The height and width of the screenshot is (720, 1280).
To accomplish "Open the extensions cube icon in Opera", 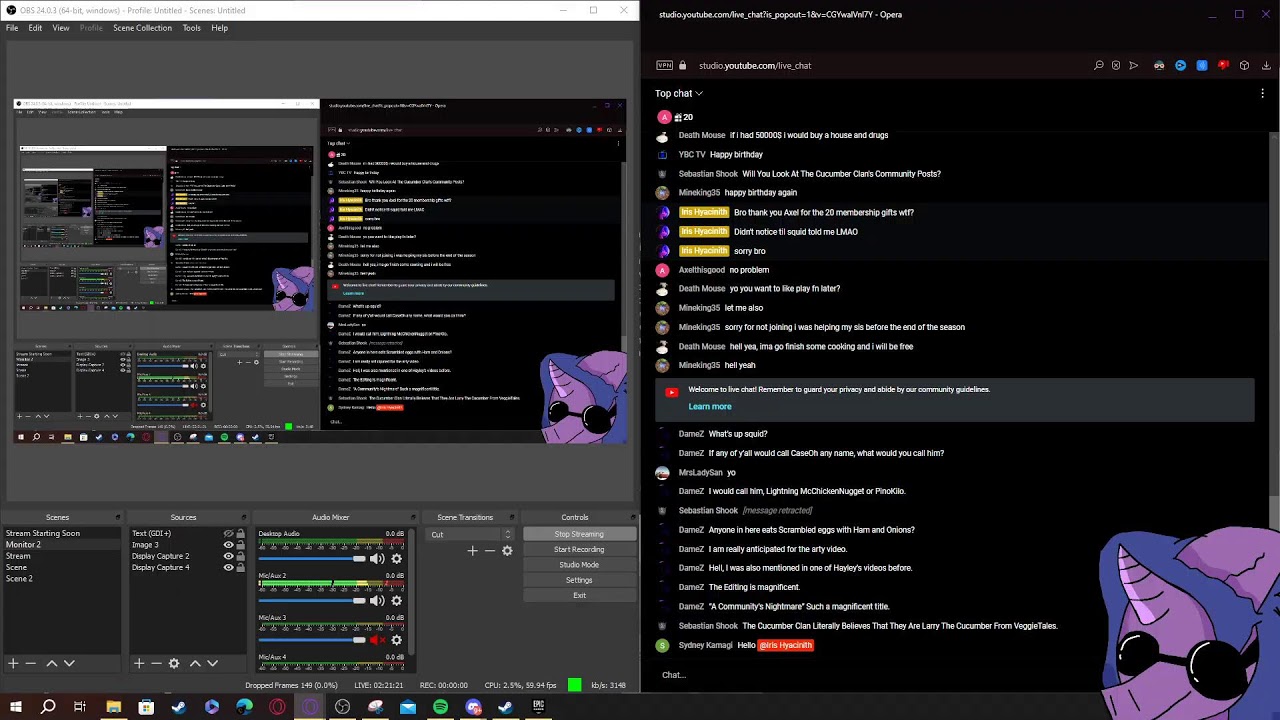I will pos(1244,65).
